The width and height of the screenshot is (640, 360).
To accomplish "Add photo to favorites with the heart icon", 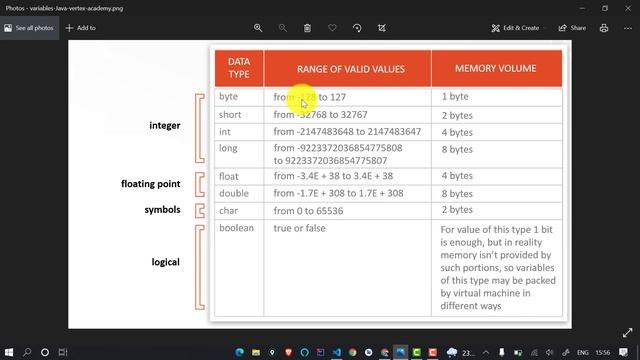I will point(332,28).
